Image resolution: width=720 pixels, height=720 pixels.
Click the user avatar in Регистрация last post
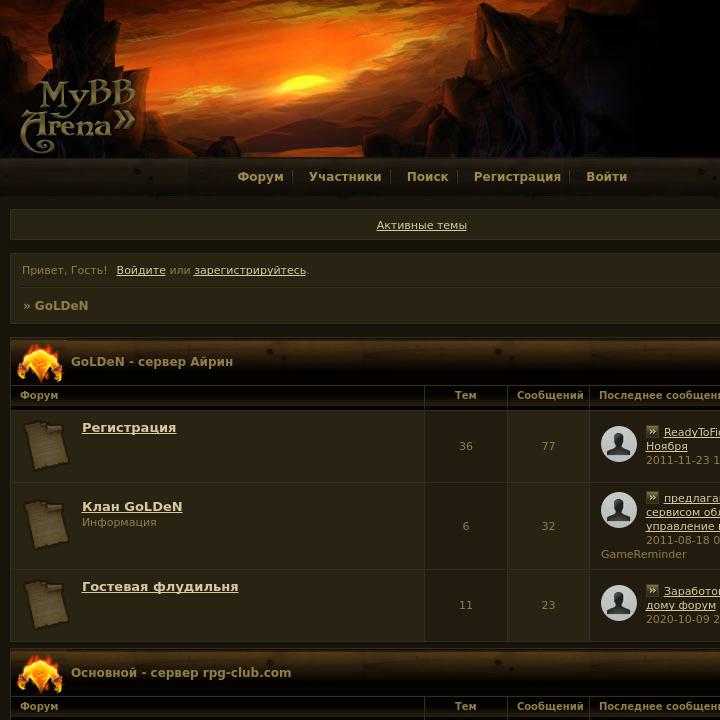[619, 444]
